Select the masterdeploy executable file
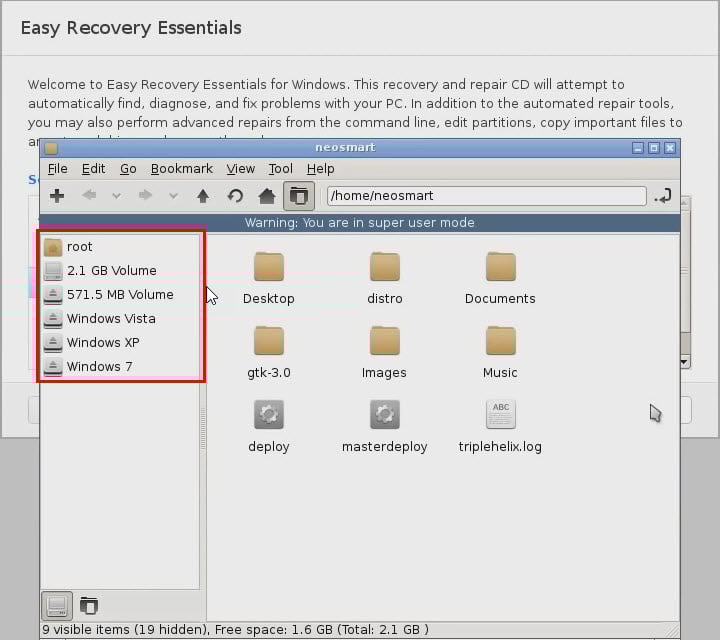This screenshot has width=720, height=640. pos(385,426)
